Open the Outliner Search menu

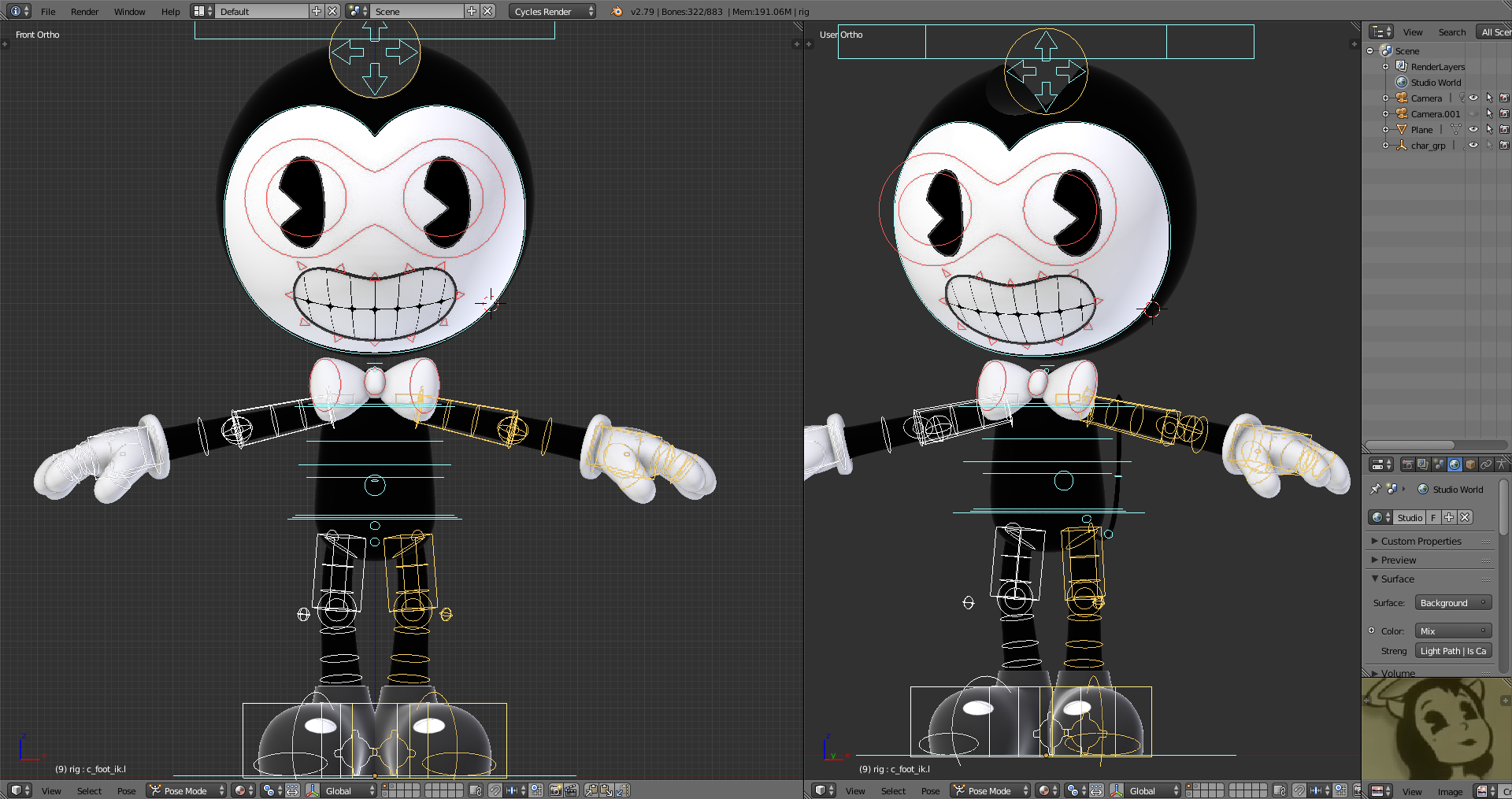tap(1451, 32)
